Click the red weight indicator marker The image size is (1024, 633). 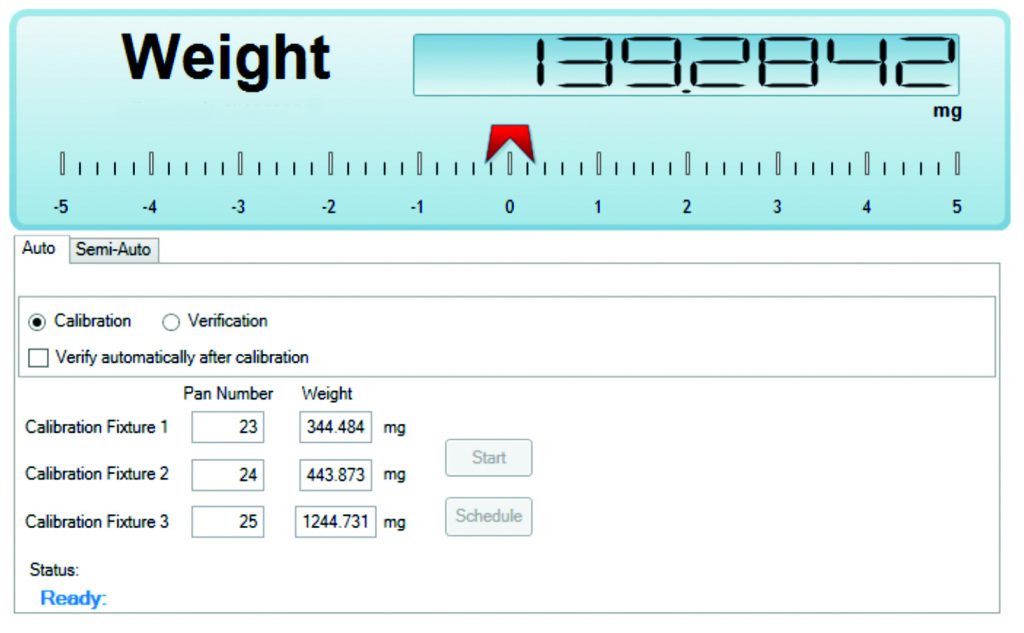(509, 143)
